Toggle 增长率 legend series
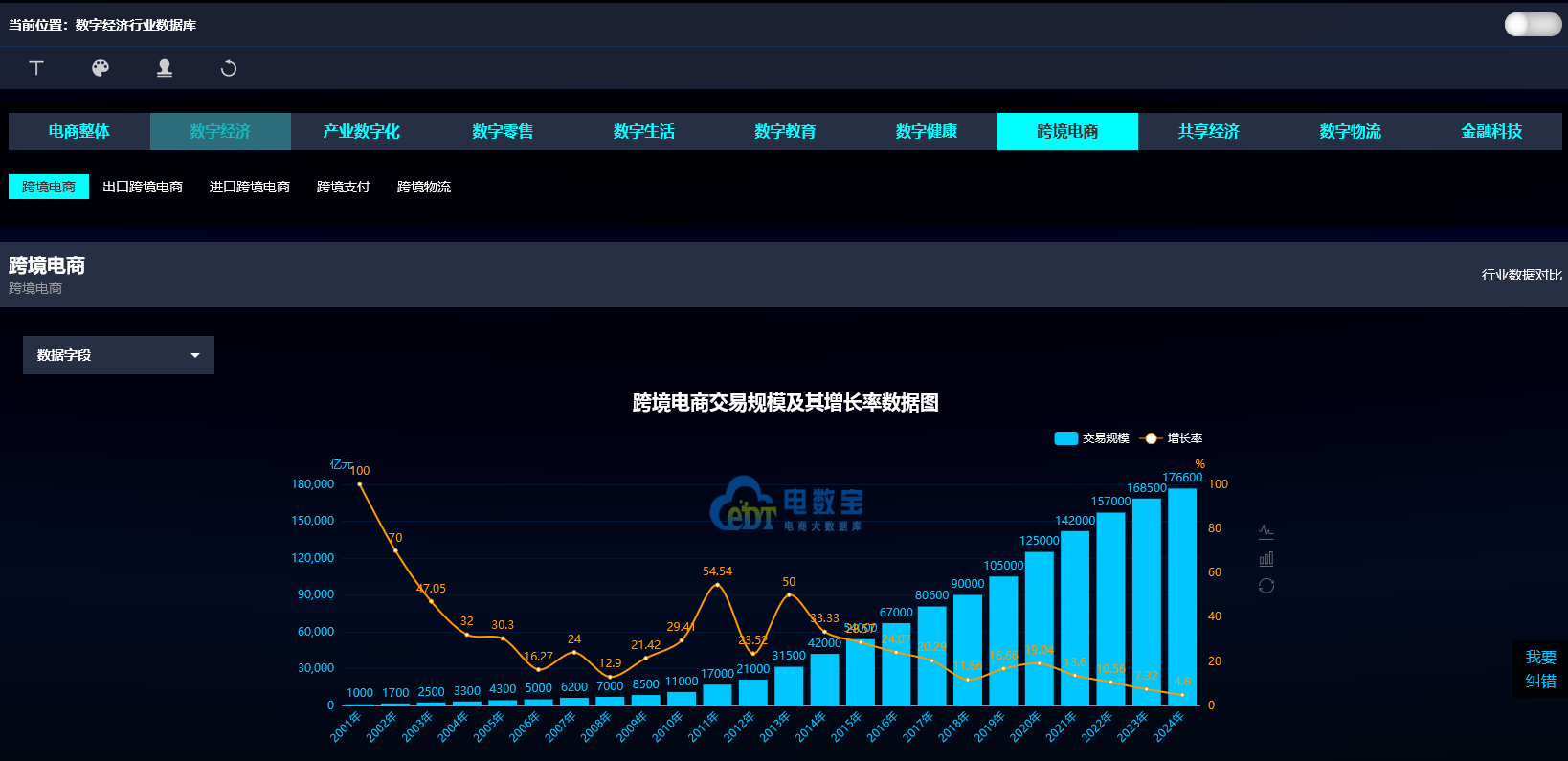The width and height of the screenshot is (1568, 761). [1171, 438]
